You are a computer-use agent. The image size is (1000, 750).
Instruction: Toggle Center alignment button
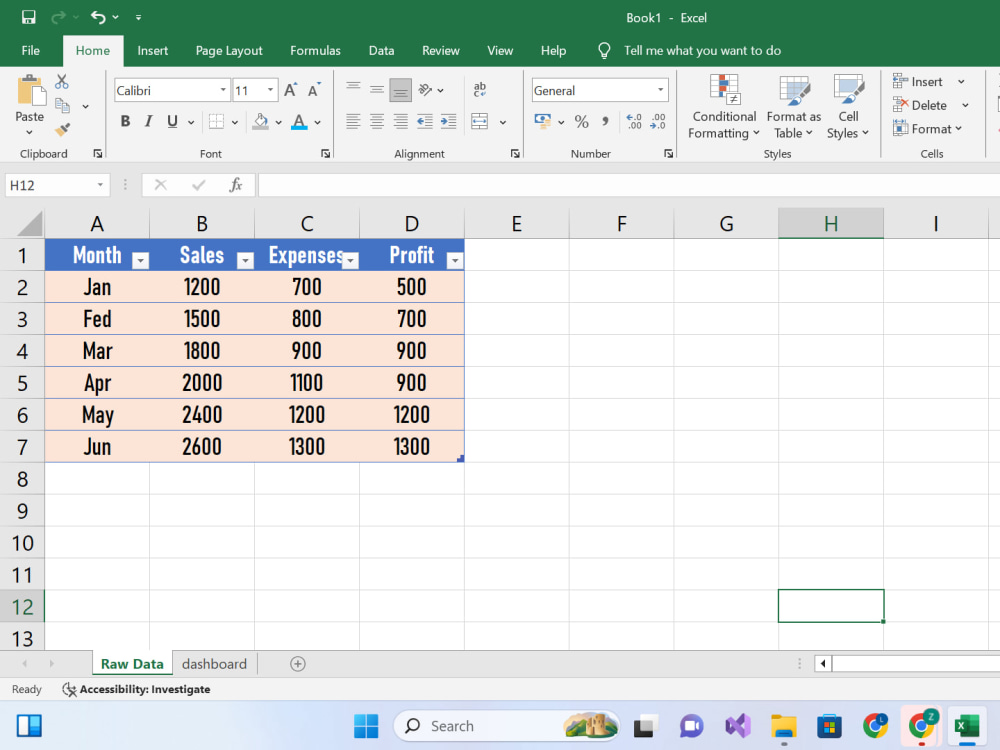(377, 121)
